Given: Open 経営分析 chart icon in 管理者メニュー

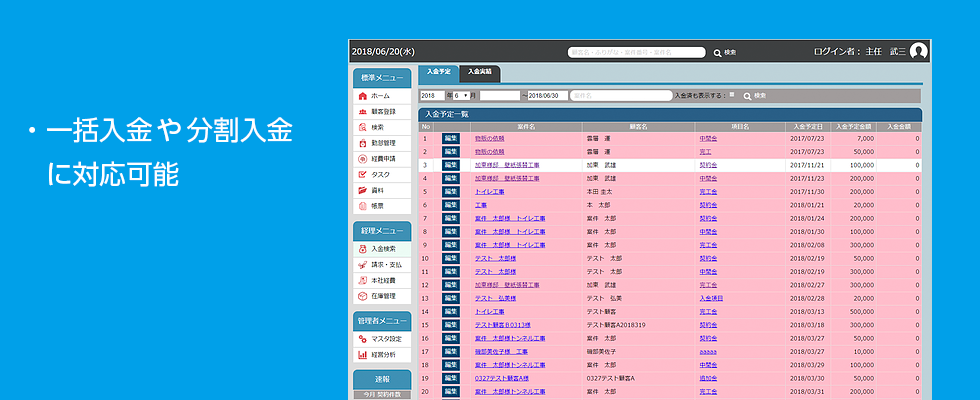Looking at the screenshot, I should pos(363,354).
